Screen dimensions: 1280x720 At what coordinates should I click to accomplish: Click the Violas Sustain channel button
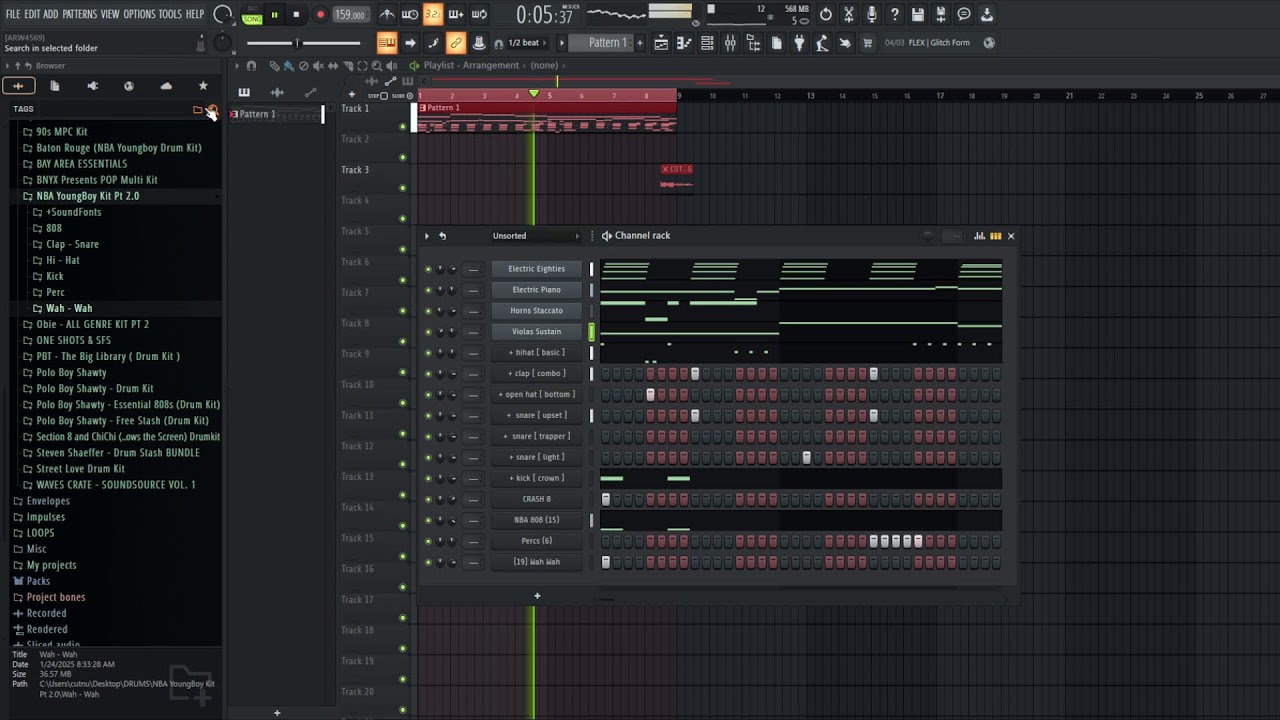click(x=537, y=332)
